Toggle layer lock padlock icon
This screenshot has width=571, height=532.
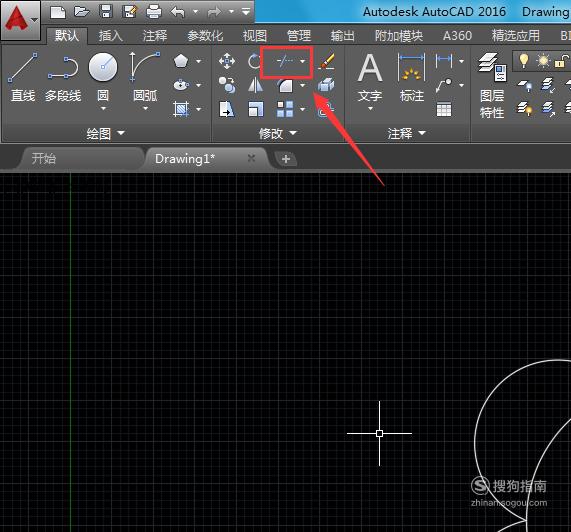click(562, 60)
